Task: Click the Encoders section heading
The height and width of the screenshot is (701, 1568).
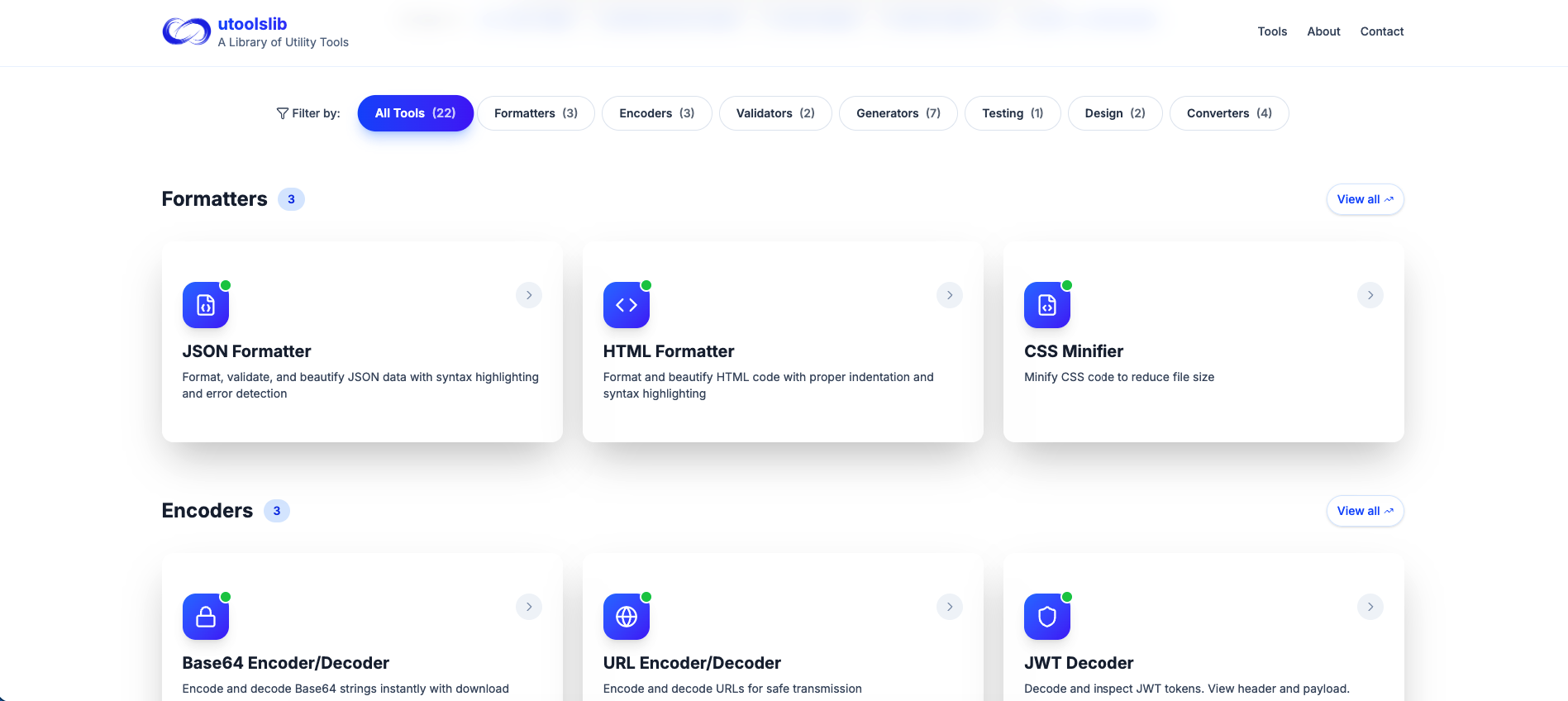Action: 207,511
